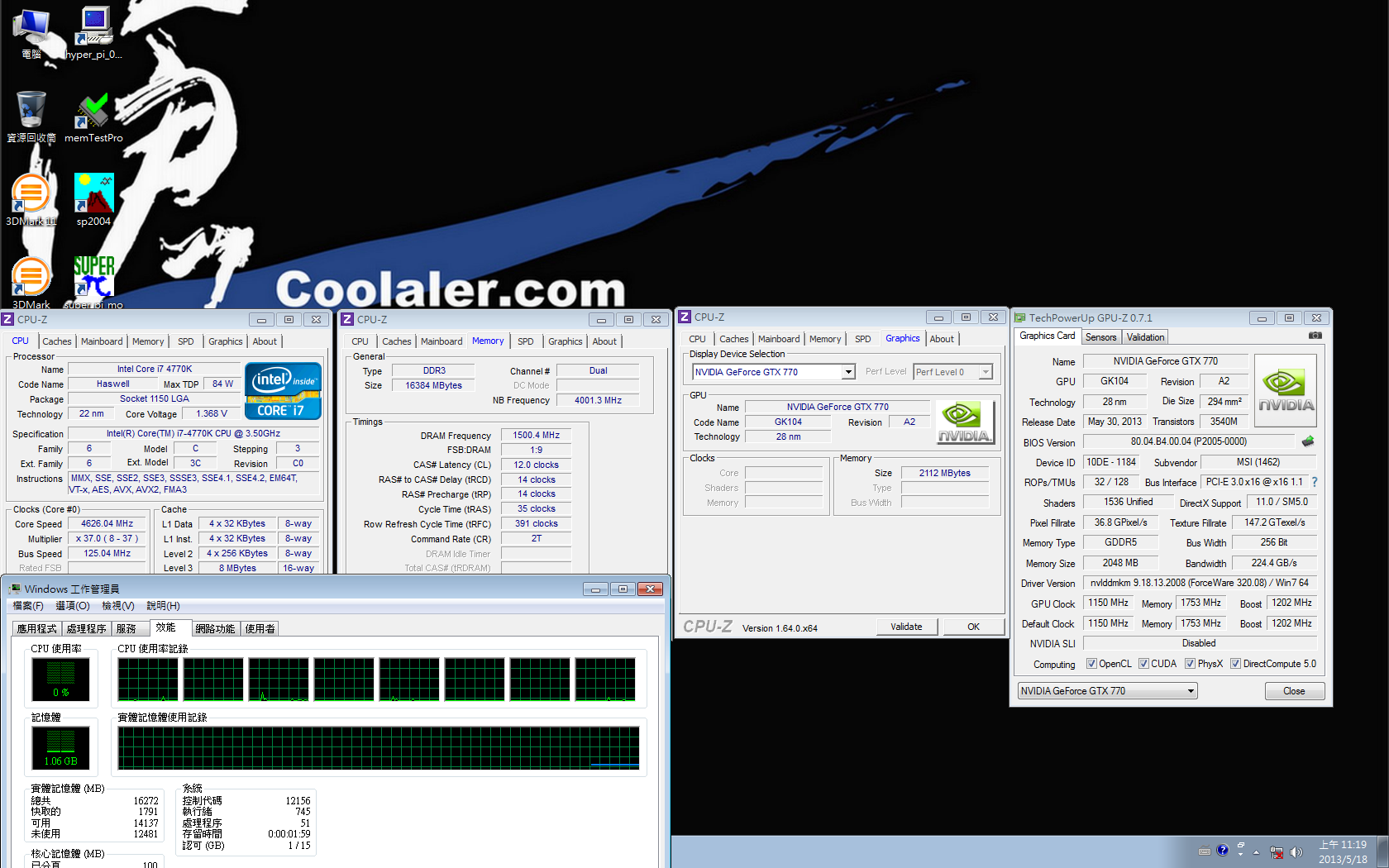Viewport: 1389px width, 868px height.
Task: Click the GPU-Z title bar icon
Action: tap(1020, 317)
